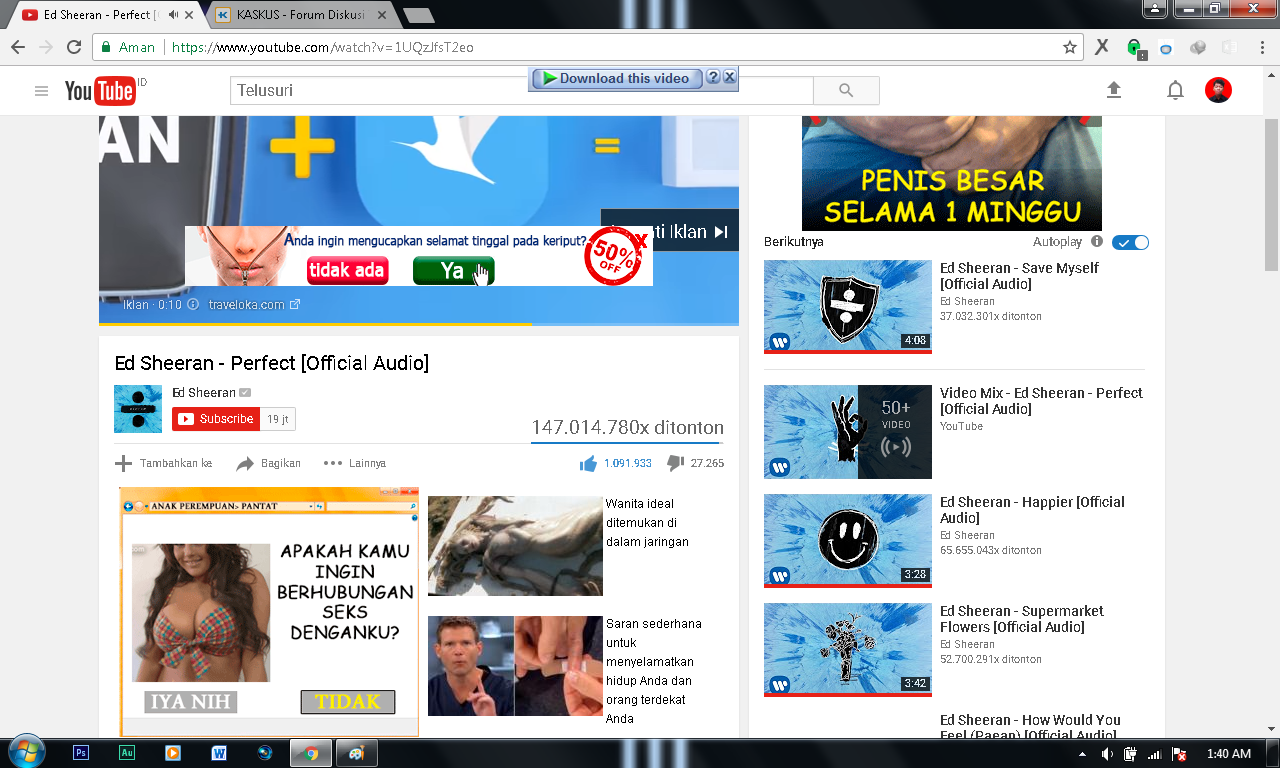The width and height of the screenshot is (1280, 768).
Task: Click the red tidak ada button
Action: pos(347,271)
